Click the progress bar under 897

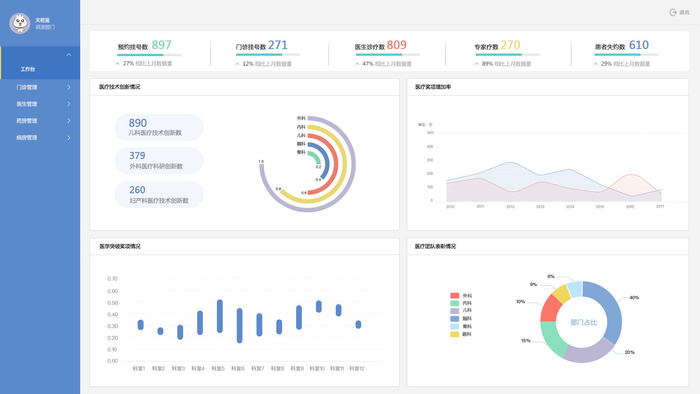point(149,55)
